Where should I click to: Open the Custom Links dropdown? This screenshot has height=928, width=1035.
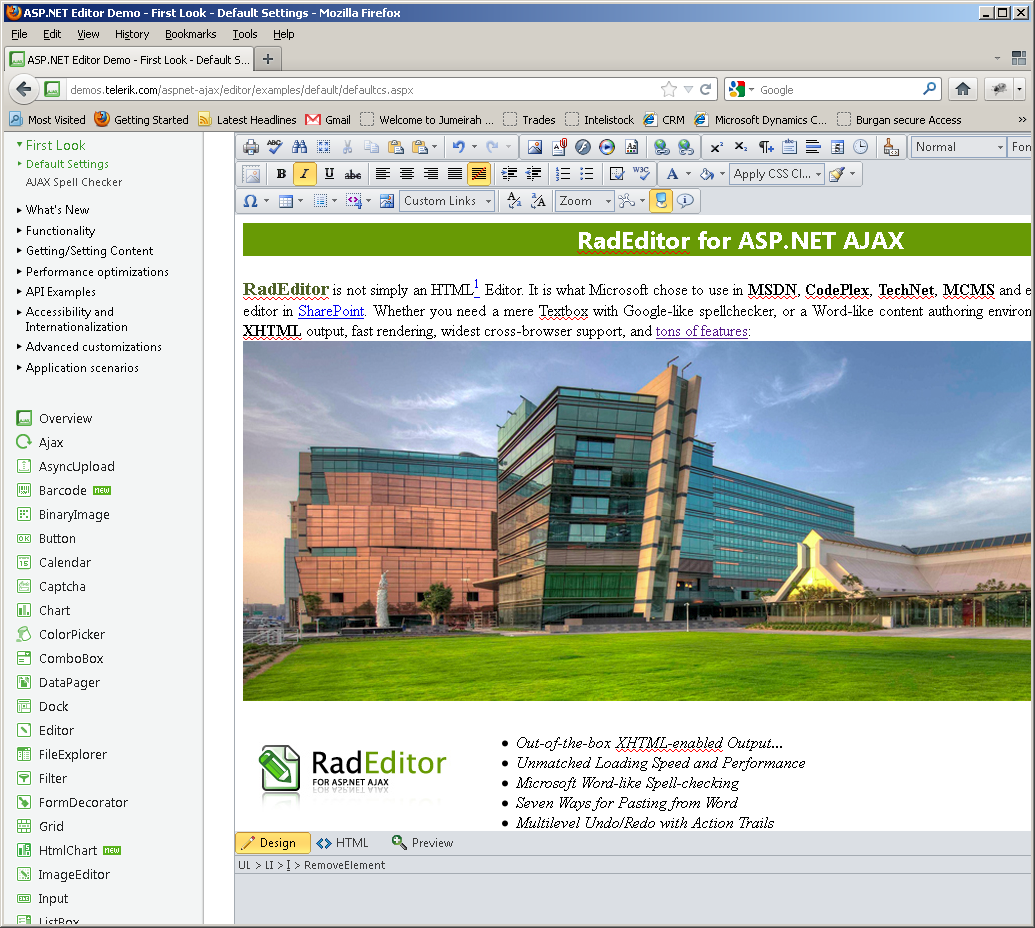pyautogui.click(x=447, y=201)
